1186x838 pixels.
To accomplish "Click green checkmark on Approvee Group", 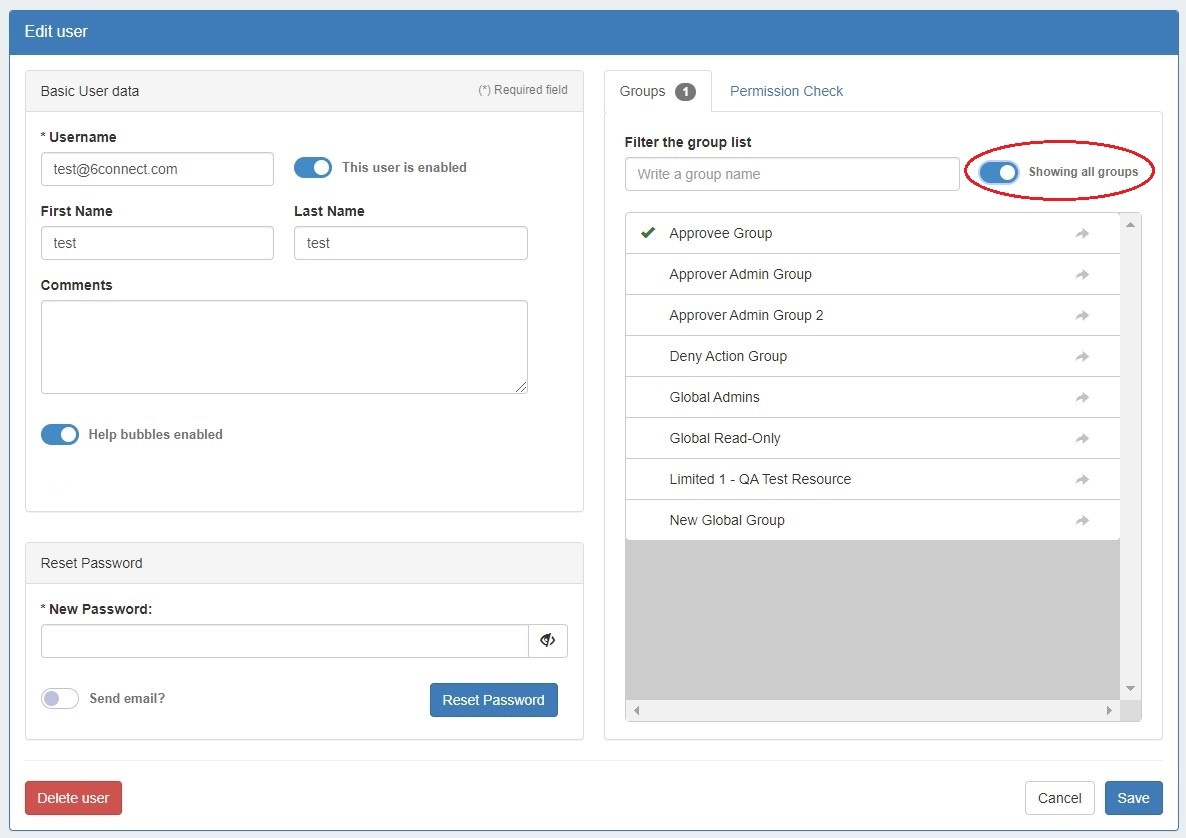I will [648, 233].
